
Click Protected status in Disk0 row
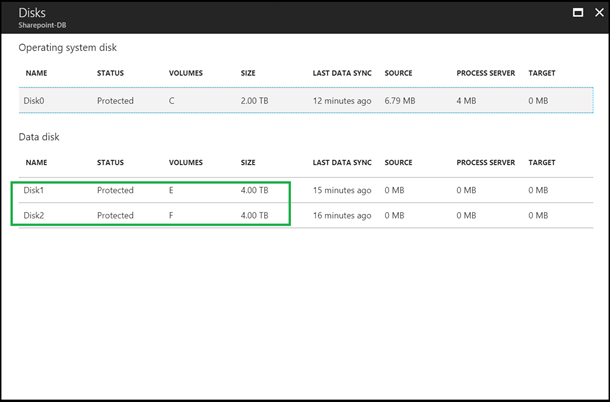[115, 101]
